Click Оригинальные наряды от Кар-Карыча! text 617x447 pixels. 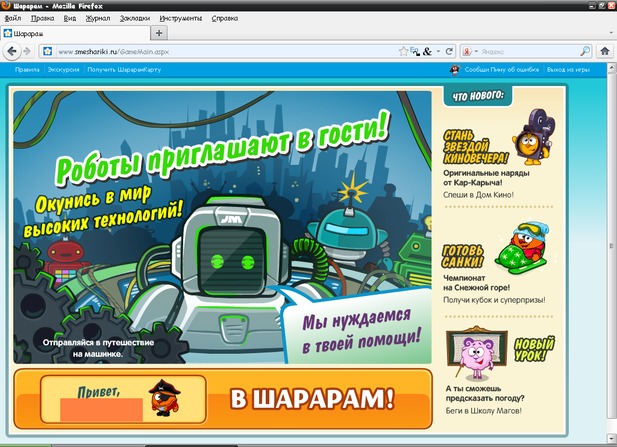tap(486, 177)
